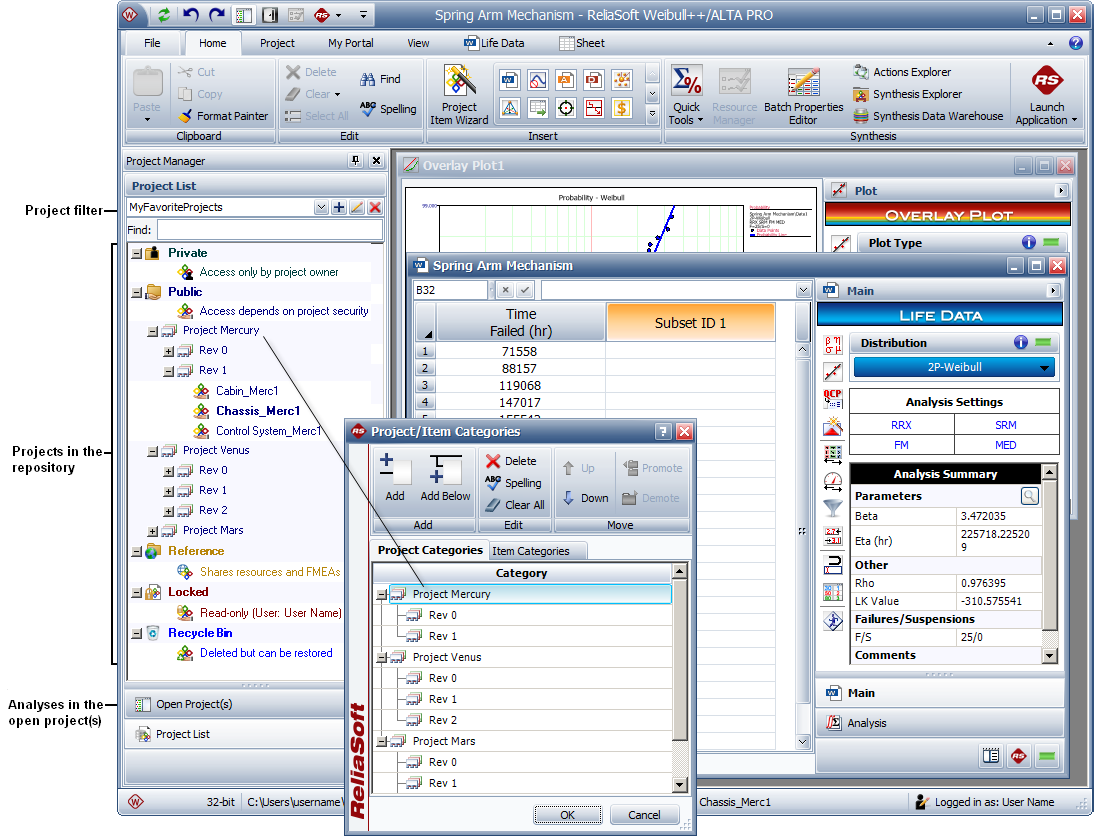Collapse the Project Mercury tree node
Viewport: 1095px width, 836px height.
point(153,331)
